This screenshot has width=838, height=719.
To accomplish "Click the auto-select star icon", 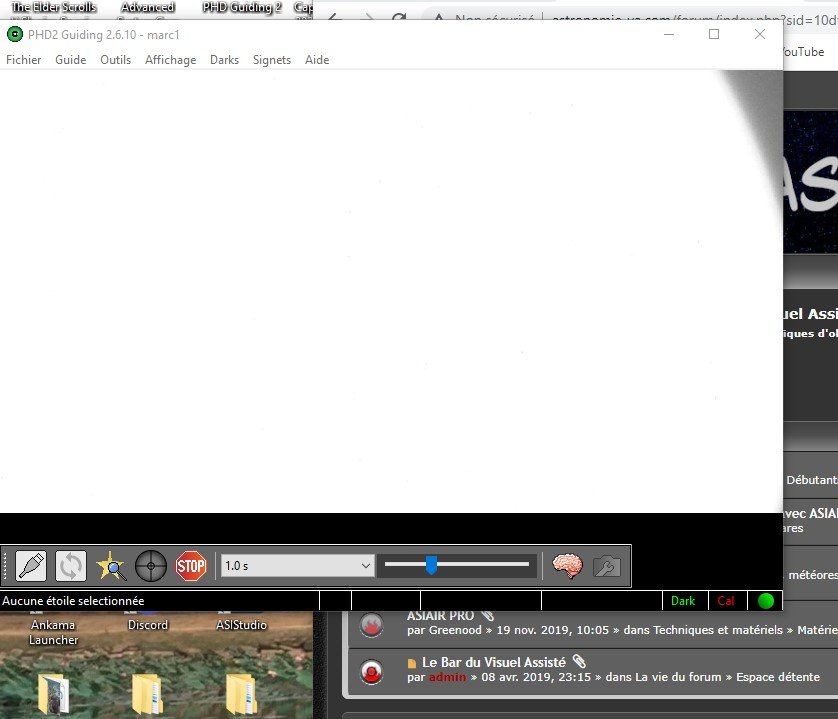I will click(110, 566).
